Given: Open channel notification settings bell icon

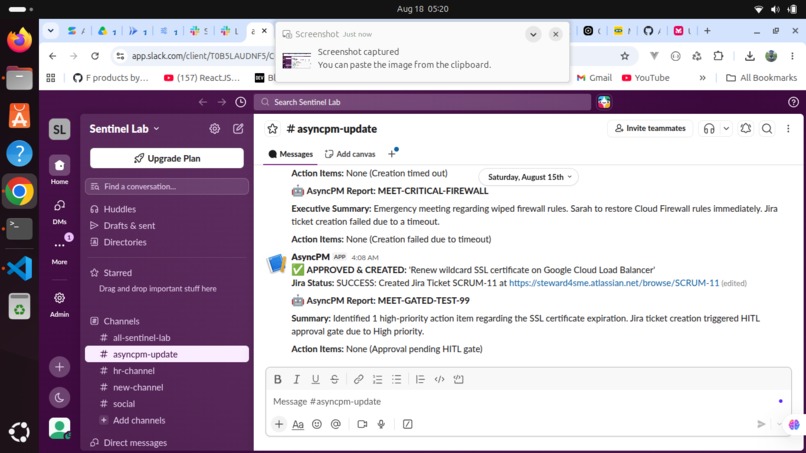Looking at the screenshot, I should tap(745, 129).
